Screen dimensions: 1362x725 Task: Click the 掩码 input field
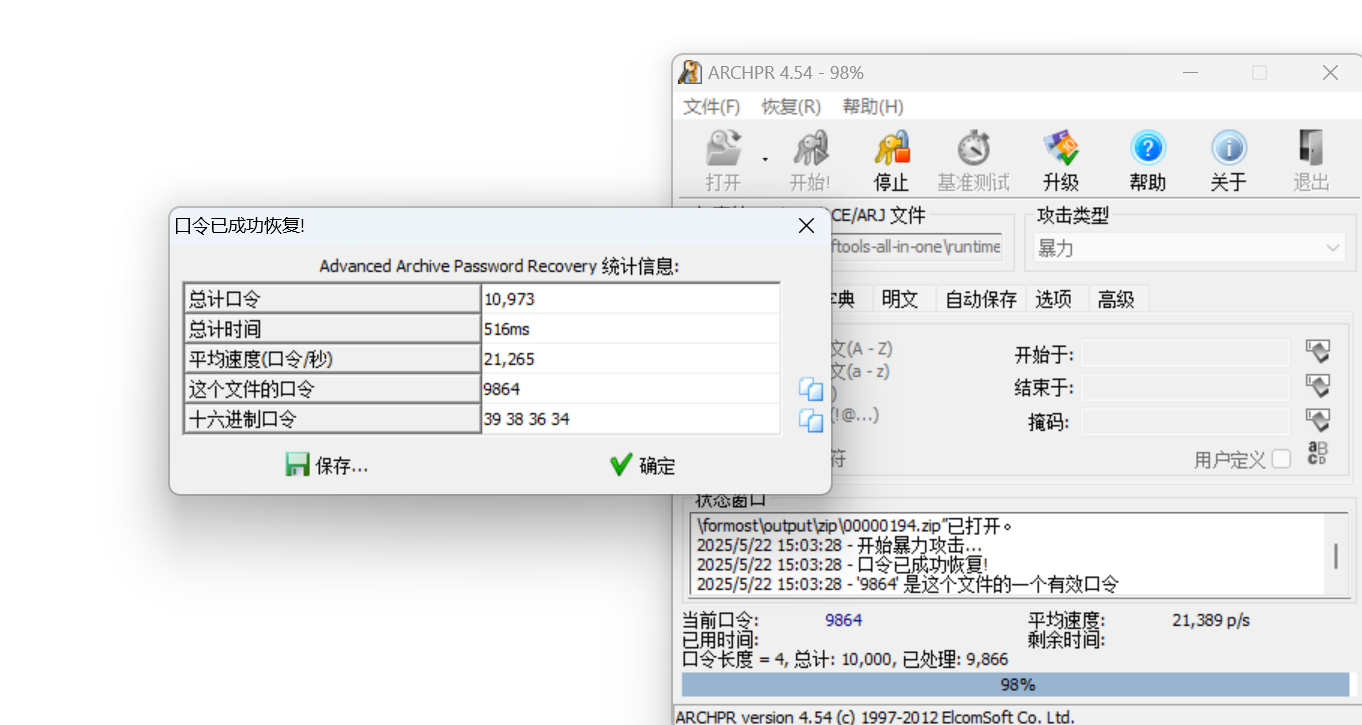[x=1185, y=421]
